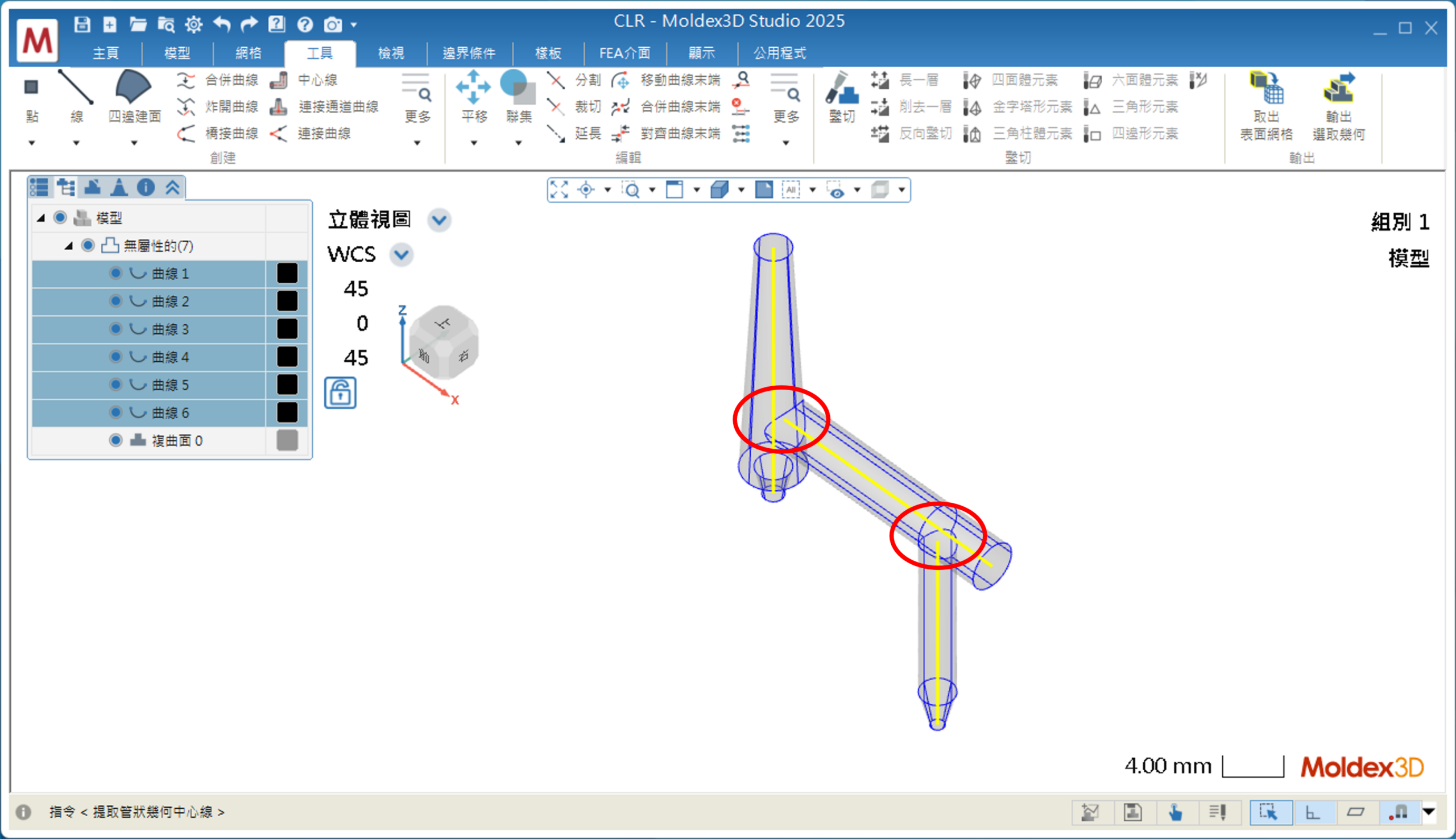Viewport: 1456px width, 839px height.
Task: Hide the 複曲面 0 item
Action: (x=116, y=441)
